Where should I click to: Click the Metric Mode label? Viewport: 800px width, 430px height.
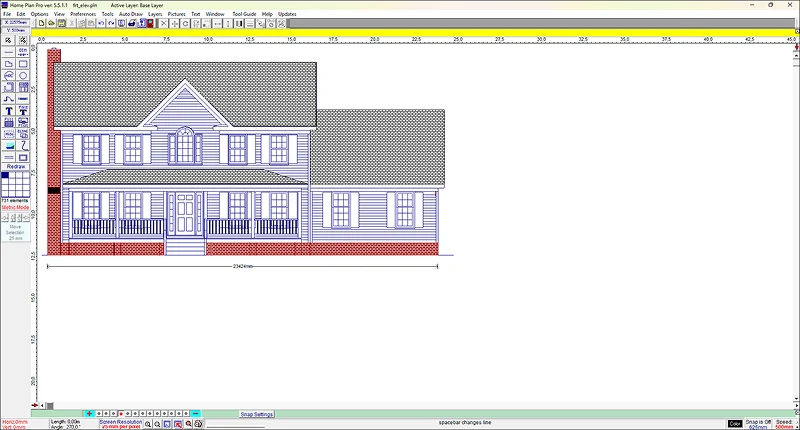coord(15,208)
